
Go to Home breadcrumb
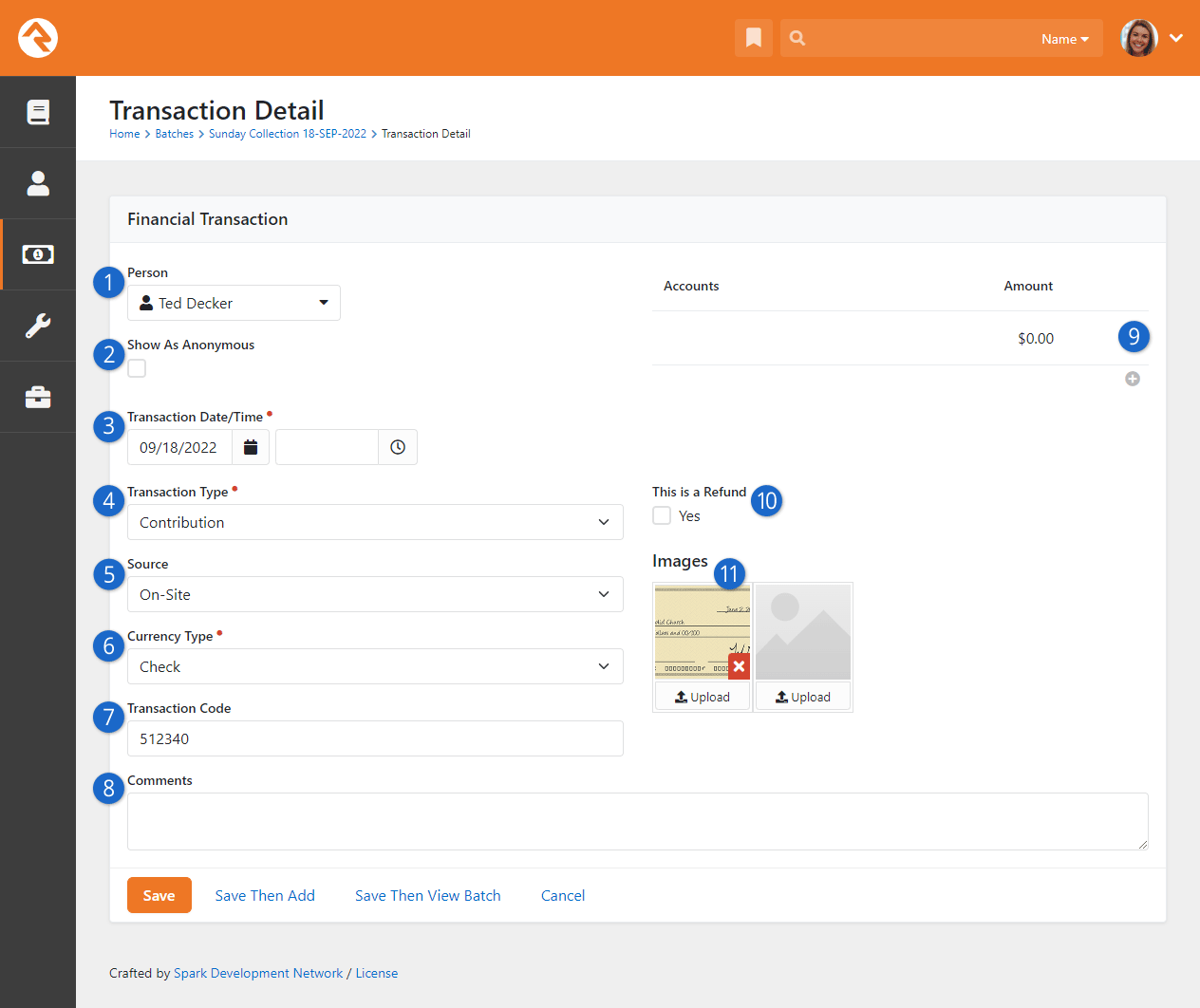[124, 134]
